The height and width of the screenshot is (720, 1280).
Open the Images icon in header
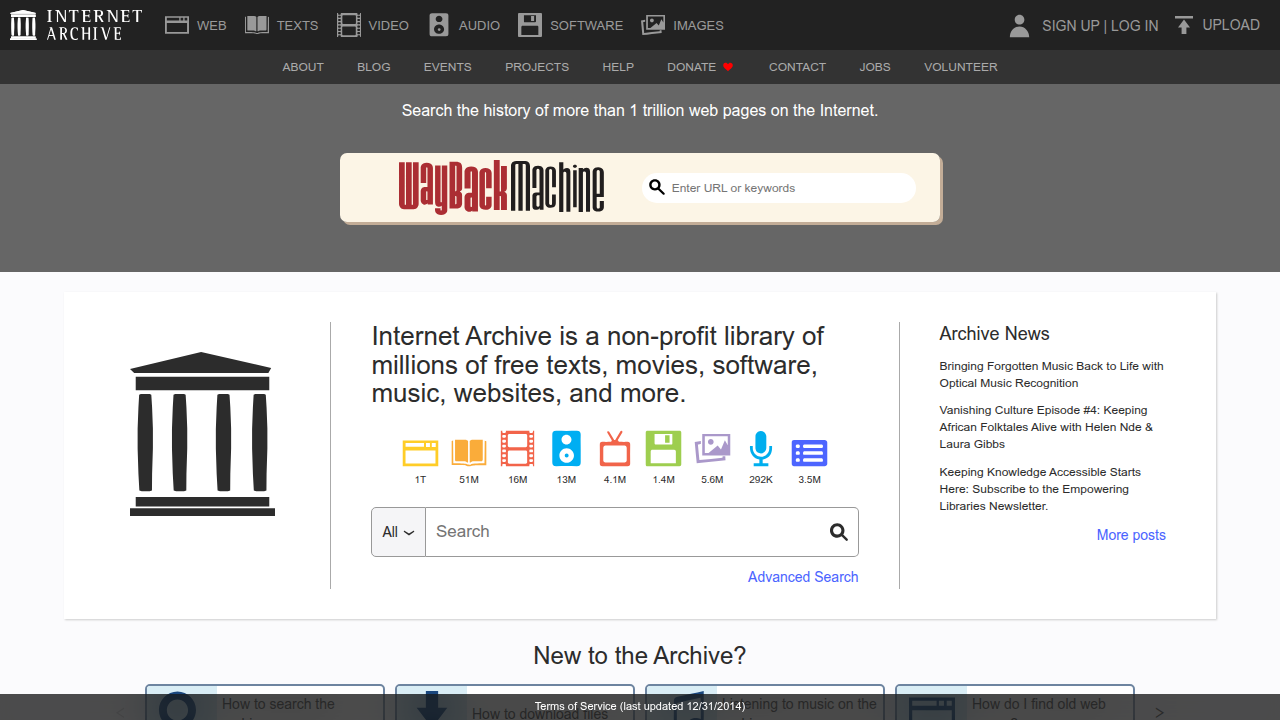[653, 25]
